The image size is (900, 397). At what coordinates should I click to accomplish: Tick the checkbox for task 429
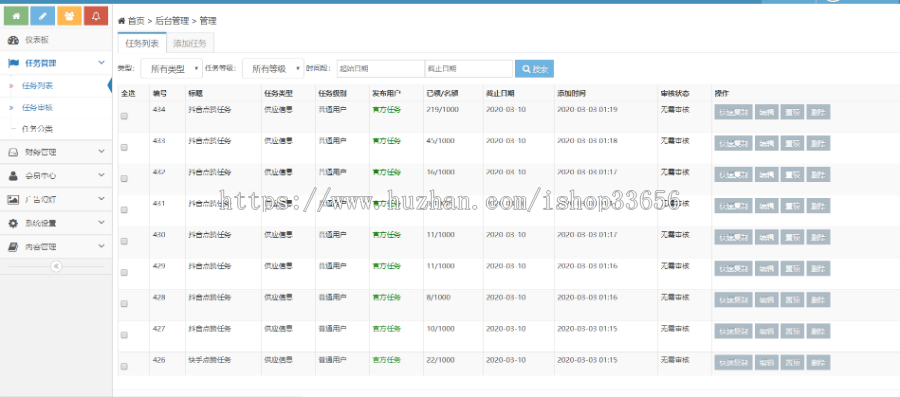(x=124, y=273)
